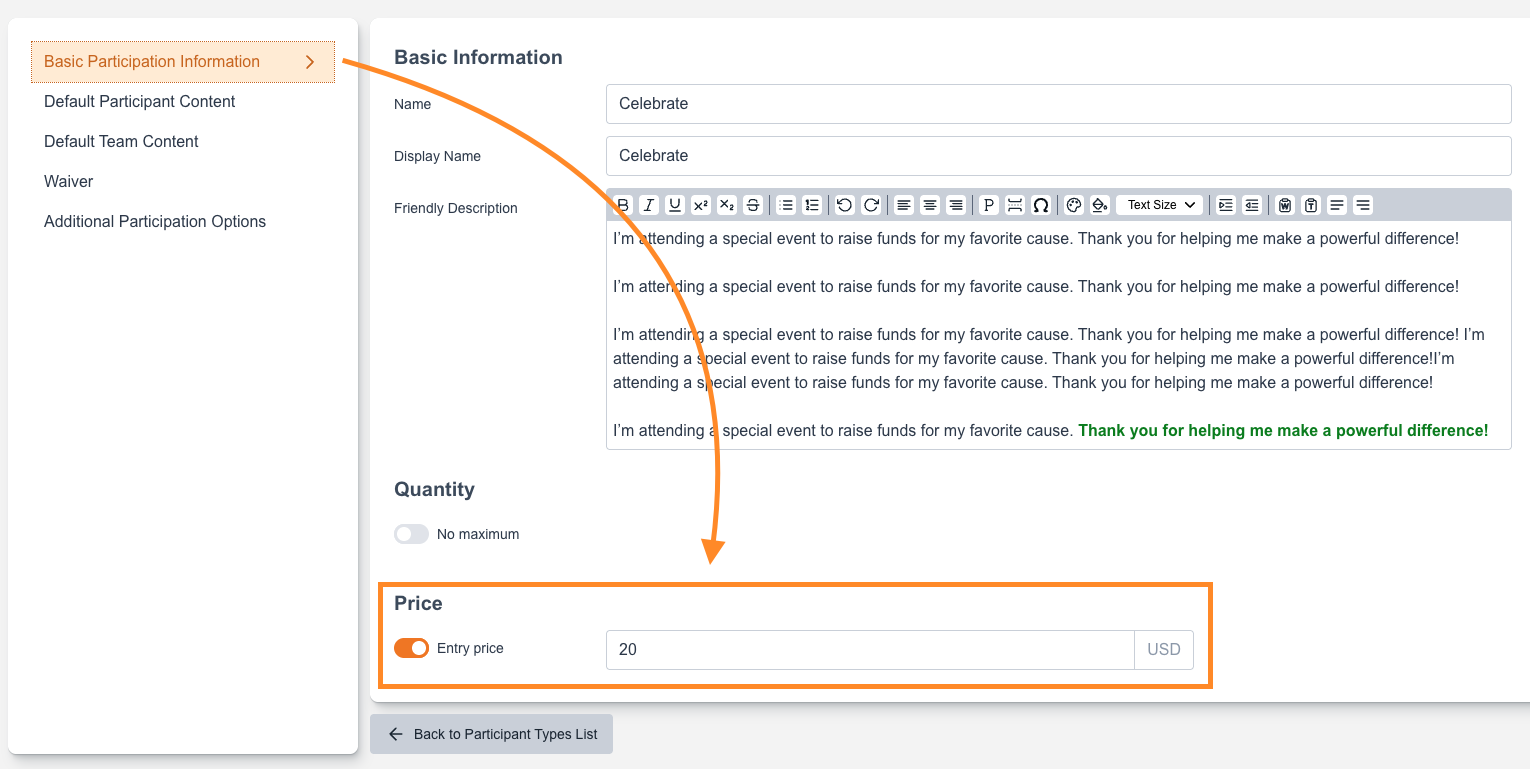Undo the last edit in the description
Image resolution: width=1530 pixels, height=769 pixels.
tap(845, 205)
